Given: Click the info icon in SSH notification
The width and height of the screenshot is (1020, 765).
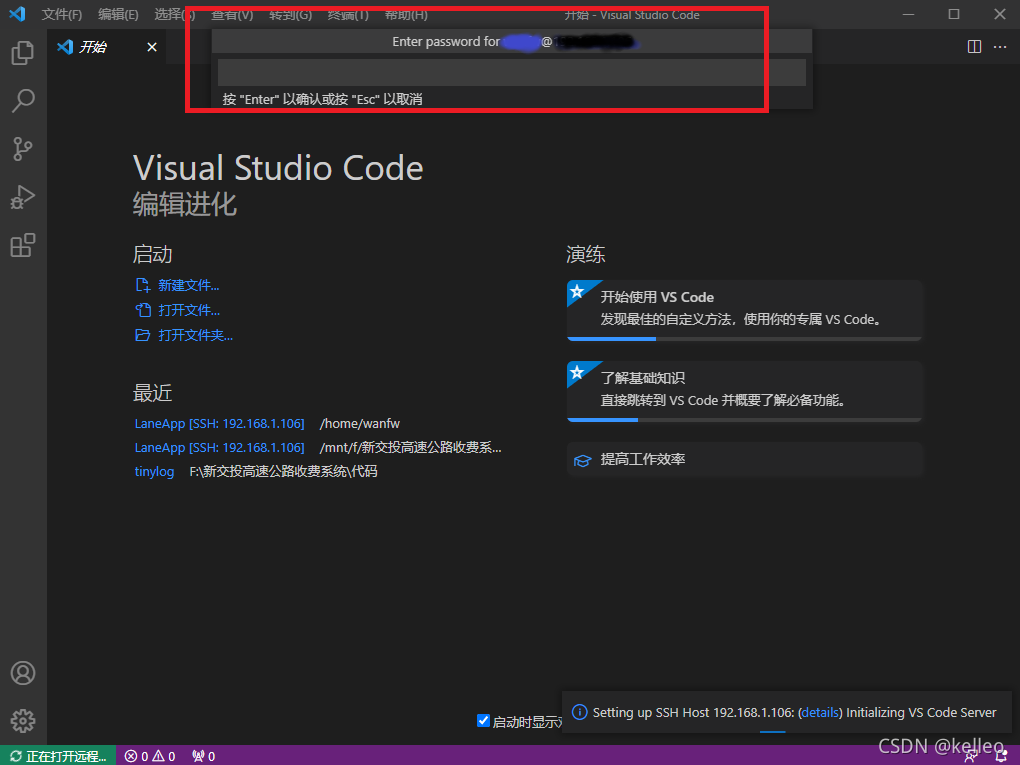Looking at the screenshot, I should point(579,712).
